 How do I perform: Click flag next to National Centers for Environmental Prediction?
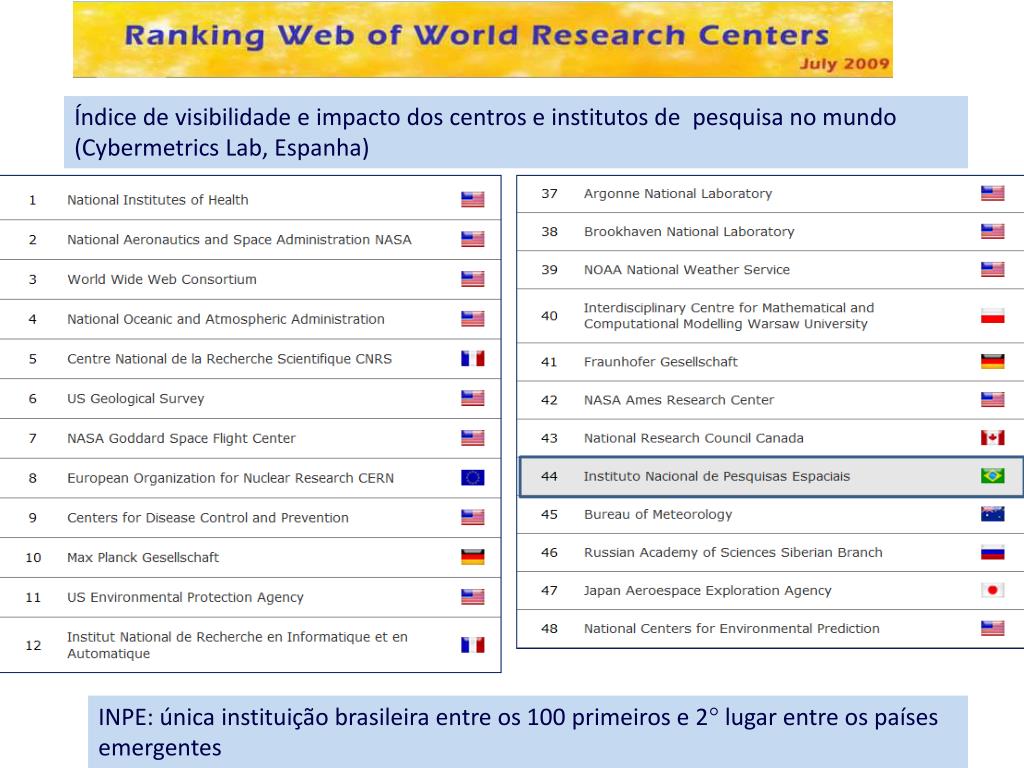click(992, 628)
